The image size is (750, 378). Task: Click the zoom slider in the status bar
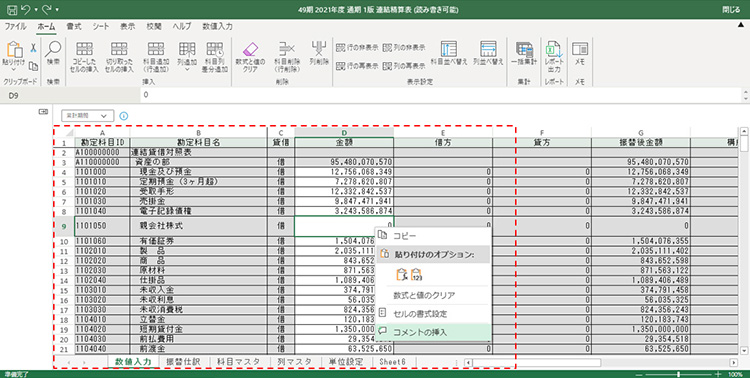679,374
